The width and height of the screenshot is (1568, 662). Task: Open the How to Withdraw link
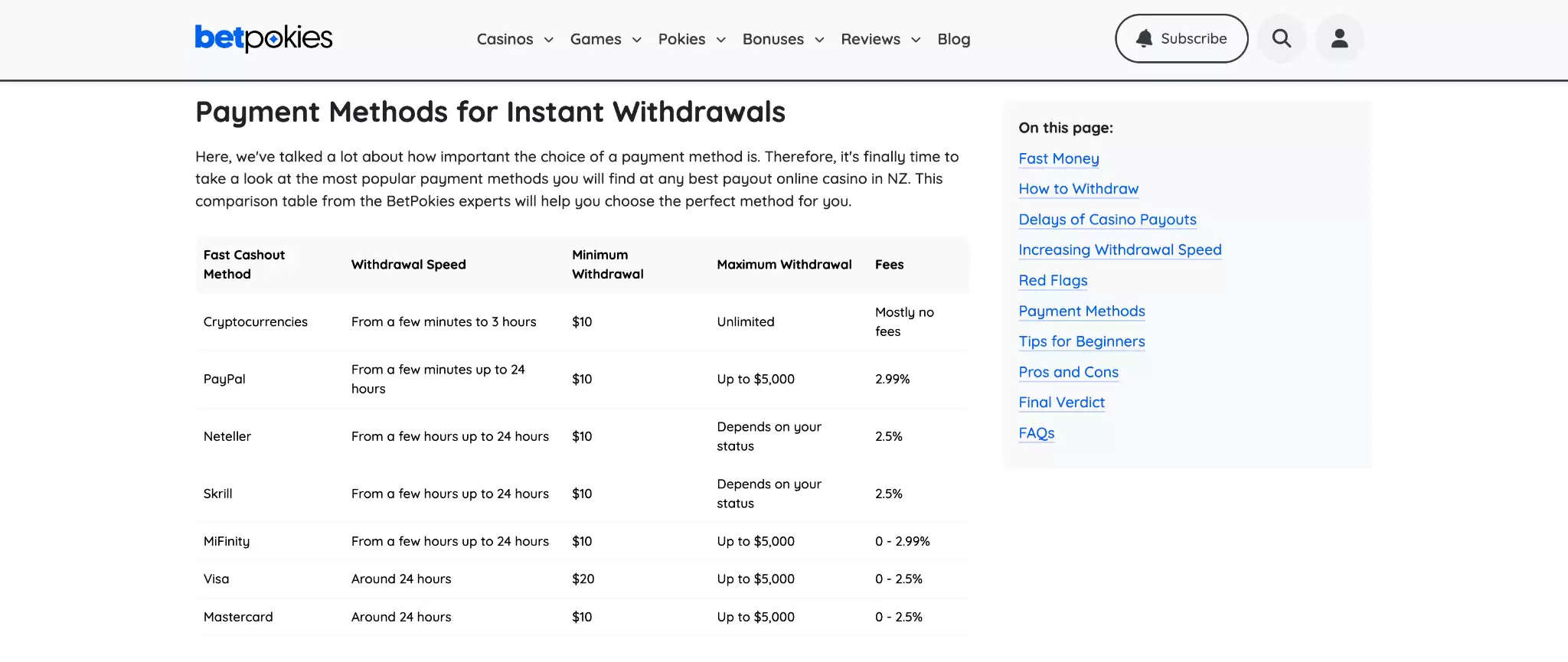1078,189
